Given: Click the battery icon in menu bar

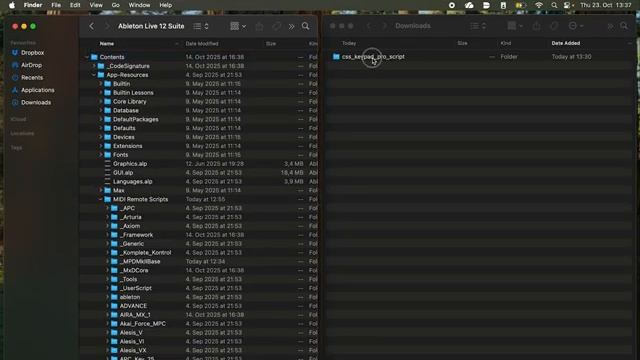Looking at the screenshot, I should [x=520, y=5].
